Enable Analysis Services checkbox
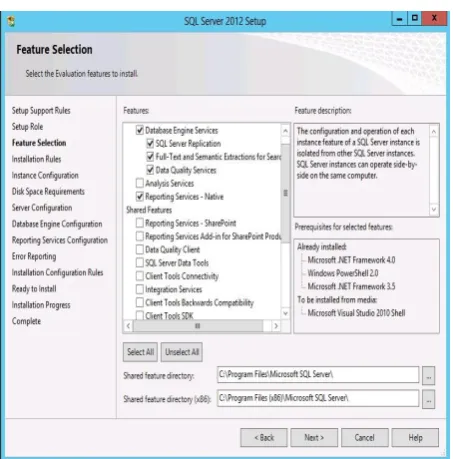 coord(140,183)
